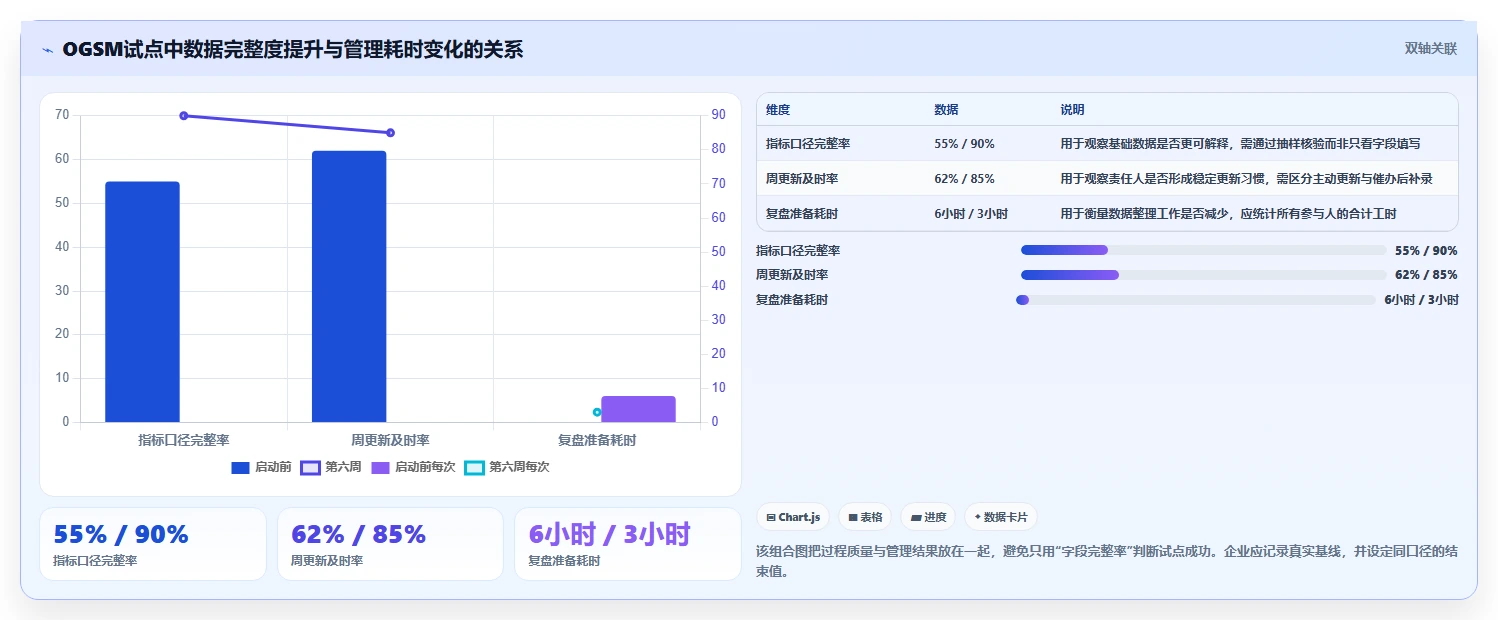Click the Chart.js tag
This screenshot has height=620, width=1498.
(793, 517)
